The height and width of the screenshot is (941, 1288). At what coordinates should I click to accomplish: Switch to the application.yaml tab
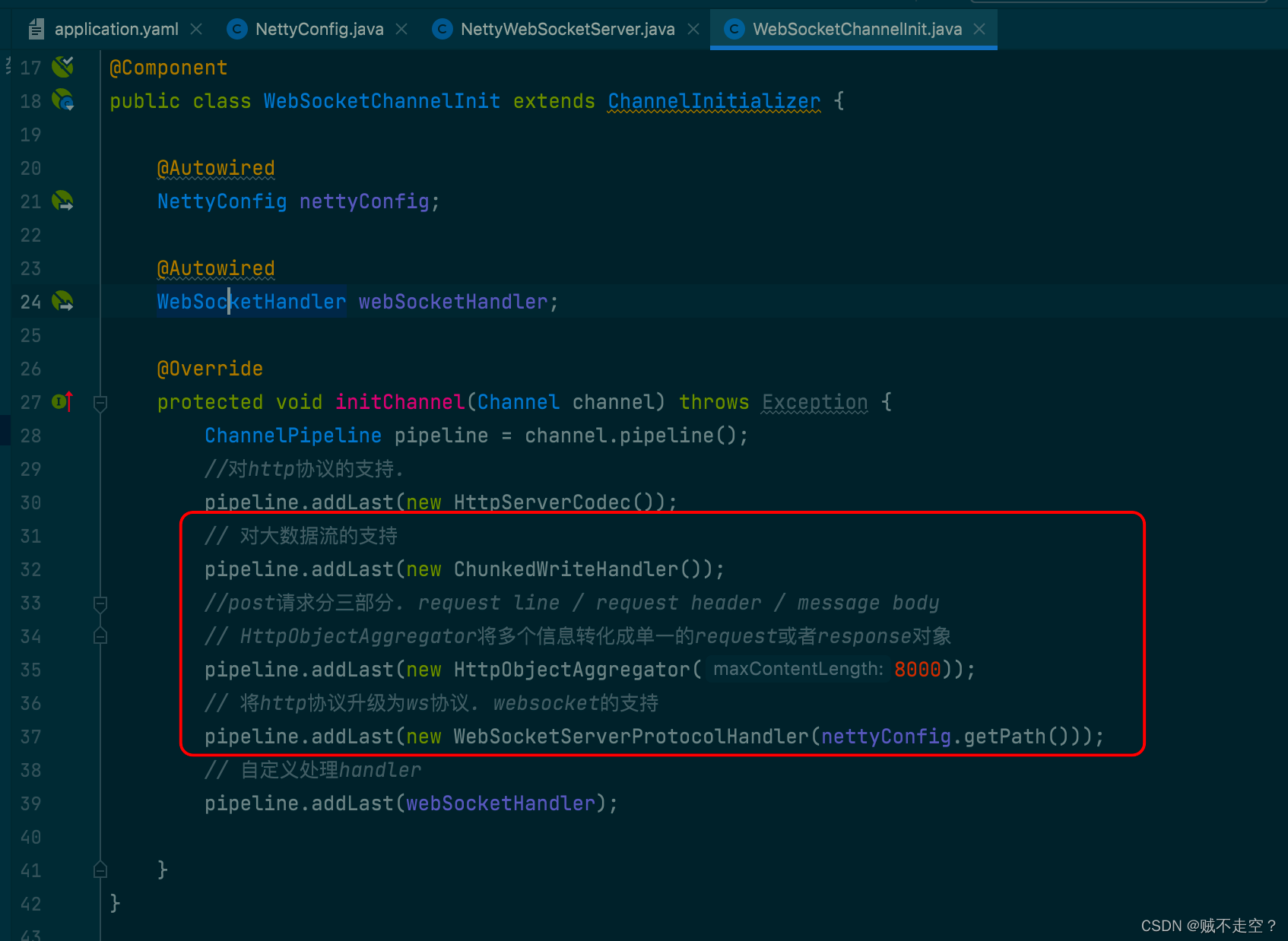116,29
